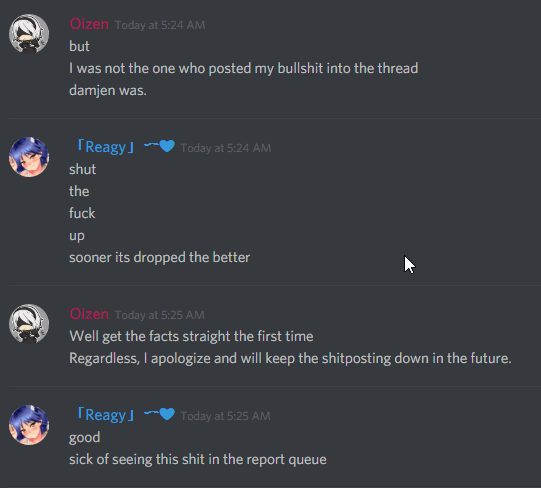The width and height of the screenshot is (541, 488).
Task: Click Reagy's 'Today at 5:25 AM' timestamp
Action: click(226, 416)
